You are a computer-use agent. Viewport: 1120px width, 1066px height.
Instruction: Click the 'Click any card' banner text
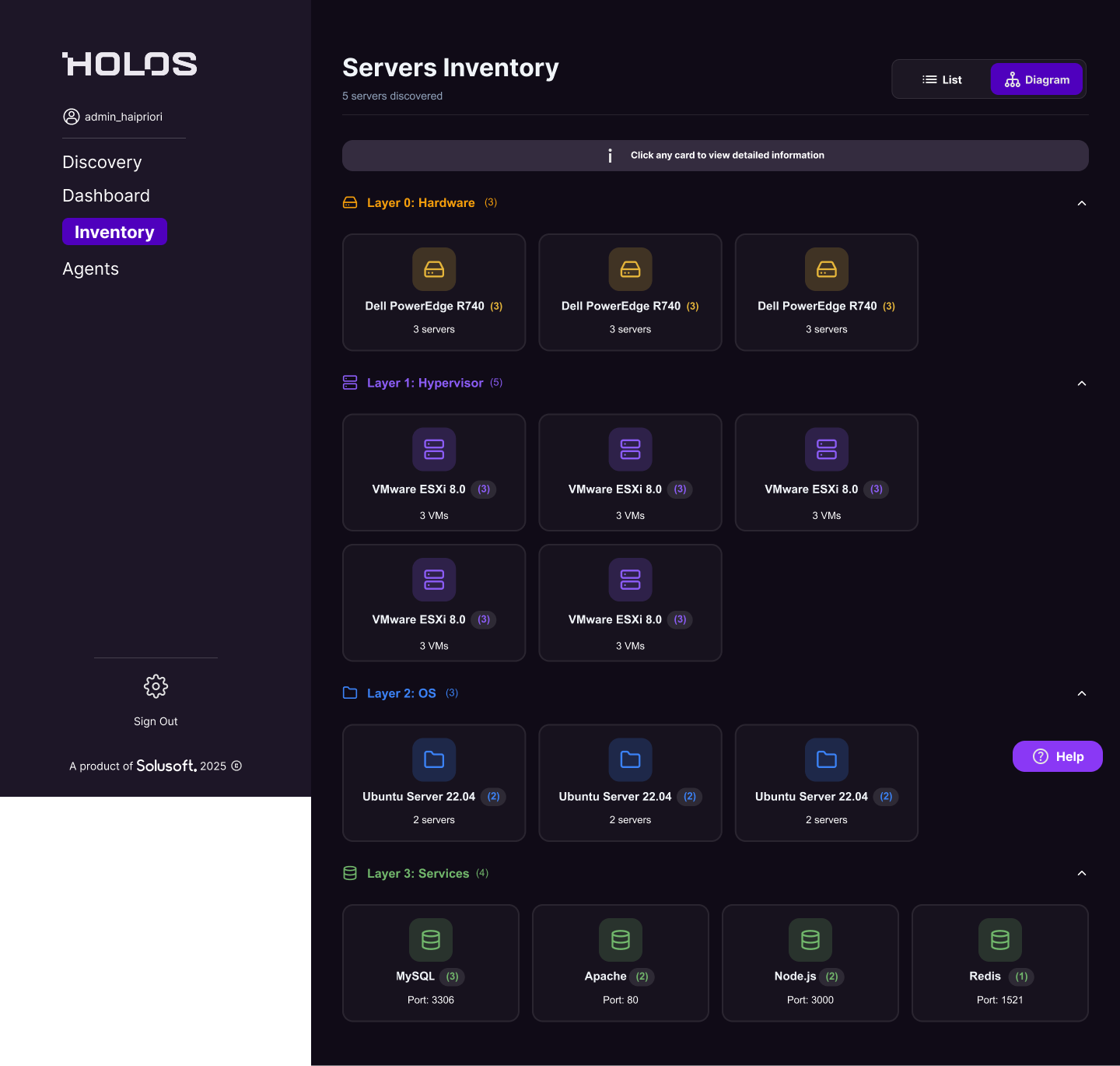(x=727, y=156)
